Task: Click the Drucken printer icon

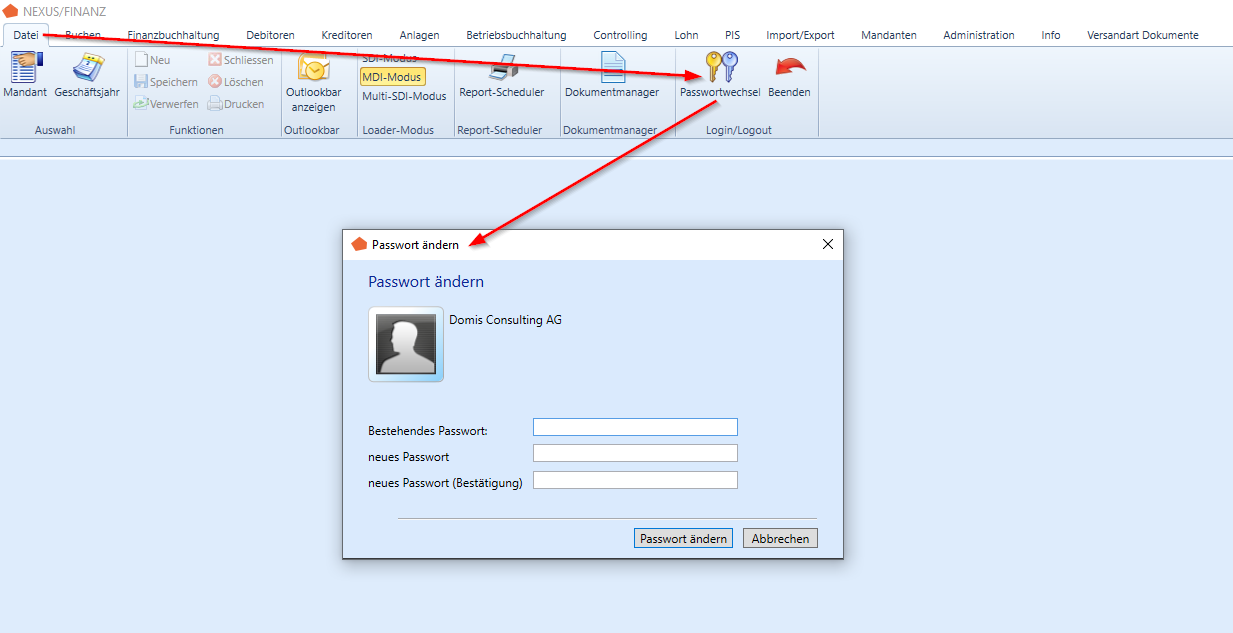Action: (x=215, y=104)
